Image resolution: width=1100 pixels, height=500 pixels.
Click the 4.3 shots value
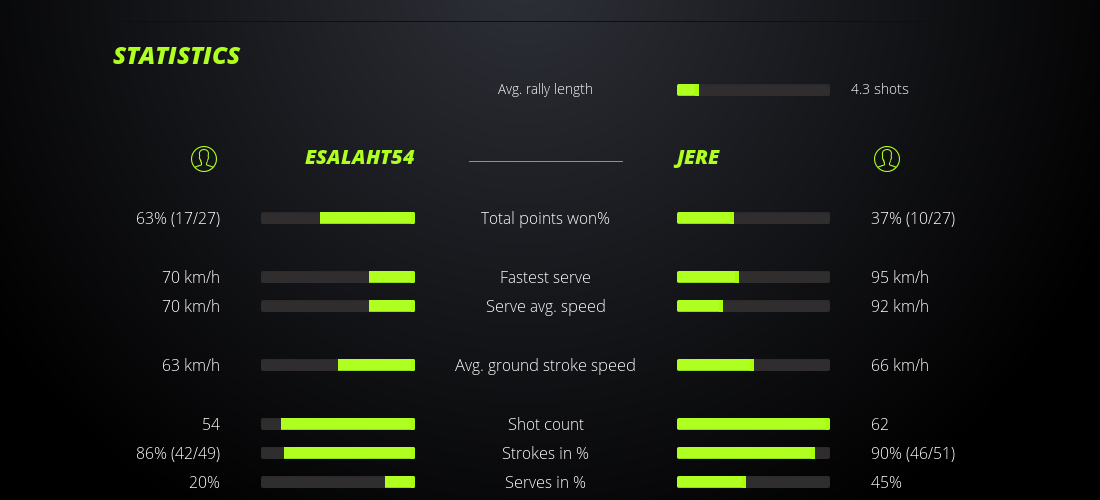pyautogui.click(x=879, y=89)
